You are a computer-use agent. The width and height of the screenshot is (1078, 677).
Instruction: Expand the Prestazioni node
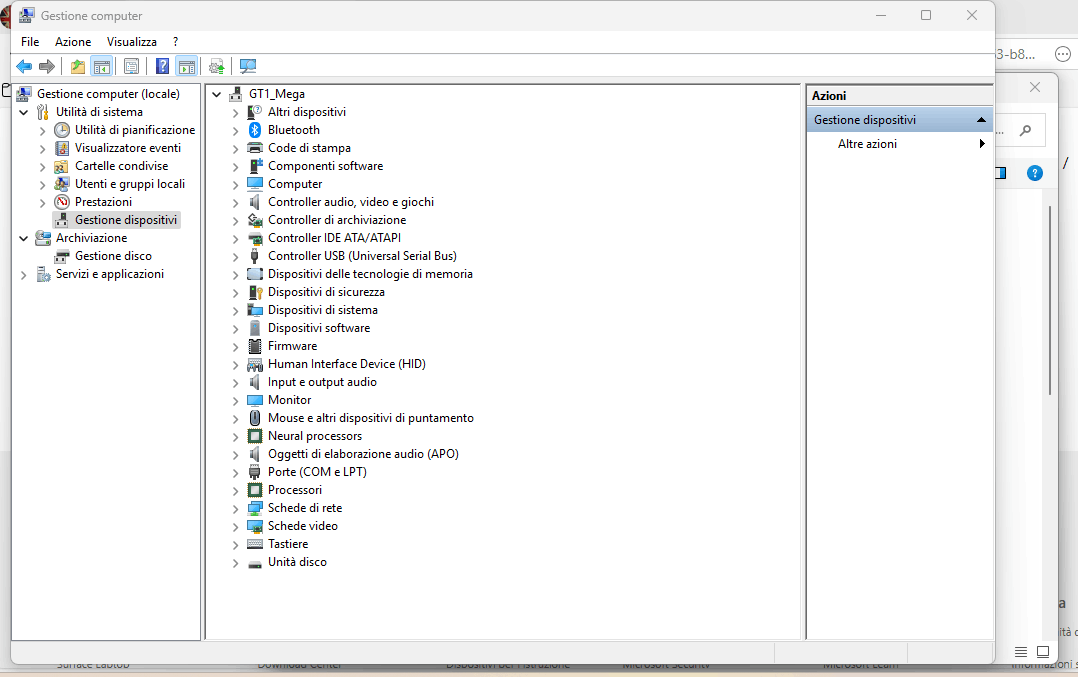point(43,203)
